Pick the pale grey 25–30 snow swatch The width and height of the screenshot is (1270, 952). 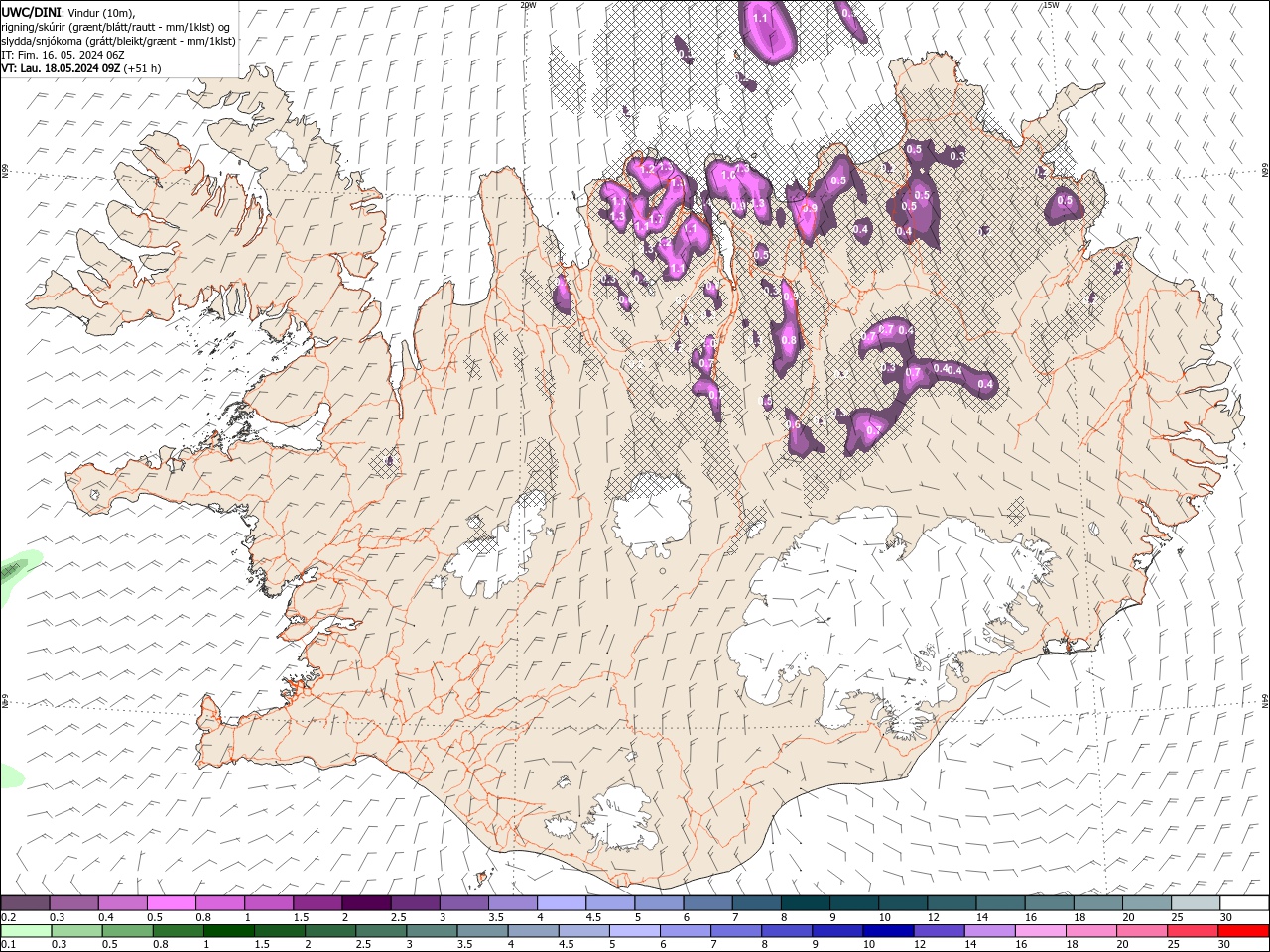(1196, 903)
